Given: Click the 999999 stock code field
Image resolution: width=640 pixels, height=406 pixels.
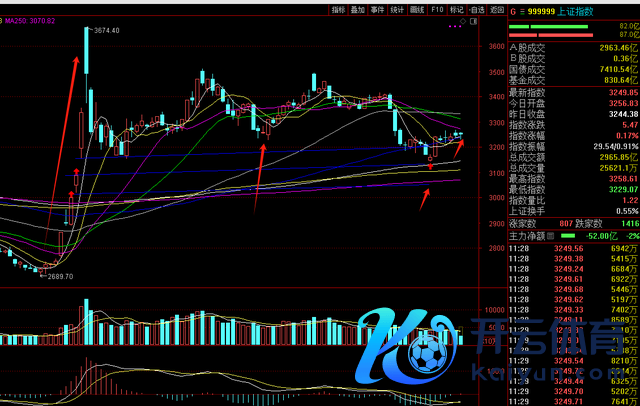Looking at the screenshot, I should [x=540, y=11].
